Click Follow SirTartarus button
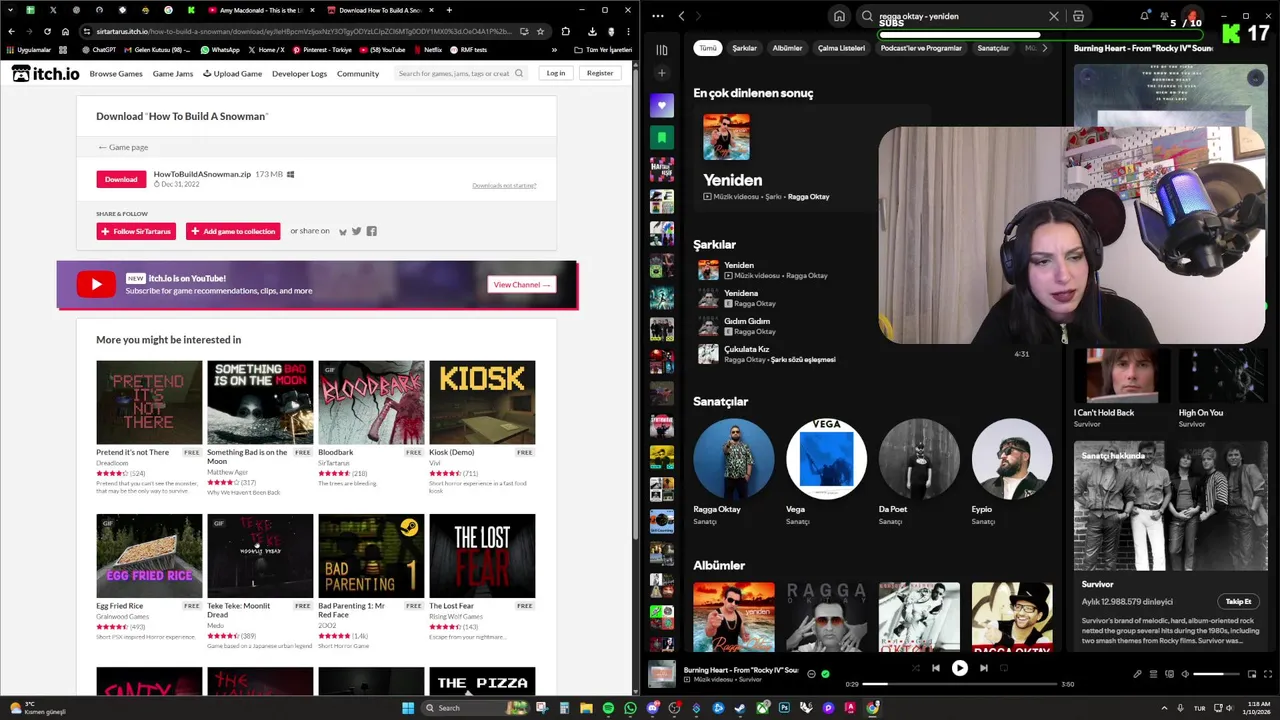Image resolution: width=1280 pixels, height=720 pixels. click(x=136, y=231)
